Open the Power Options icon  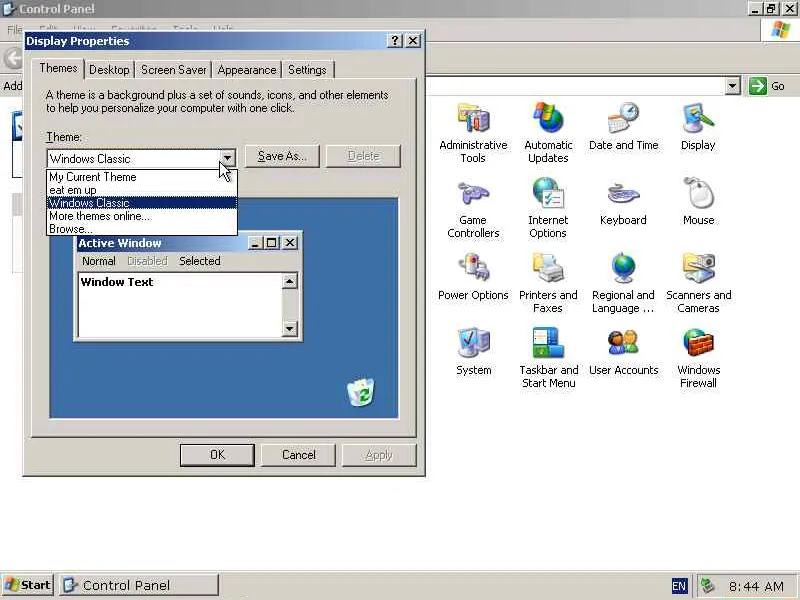[x=473, y=278]
